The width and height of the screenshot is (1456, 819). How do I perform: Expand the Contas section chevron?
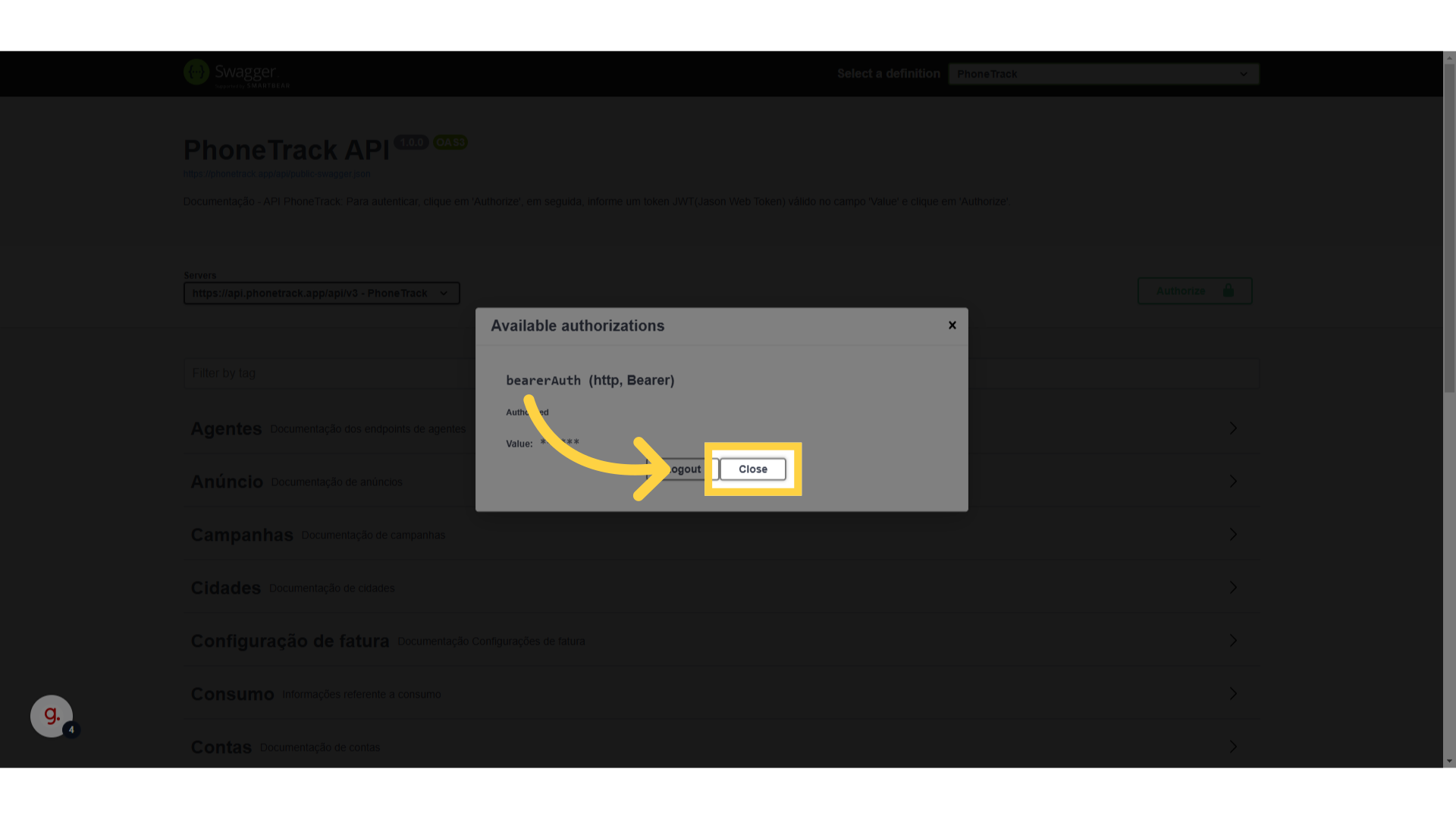click(1233, 747)
